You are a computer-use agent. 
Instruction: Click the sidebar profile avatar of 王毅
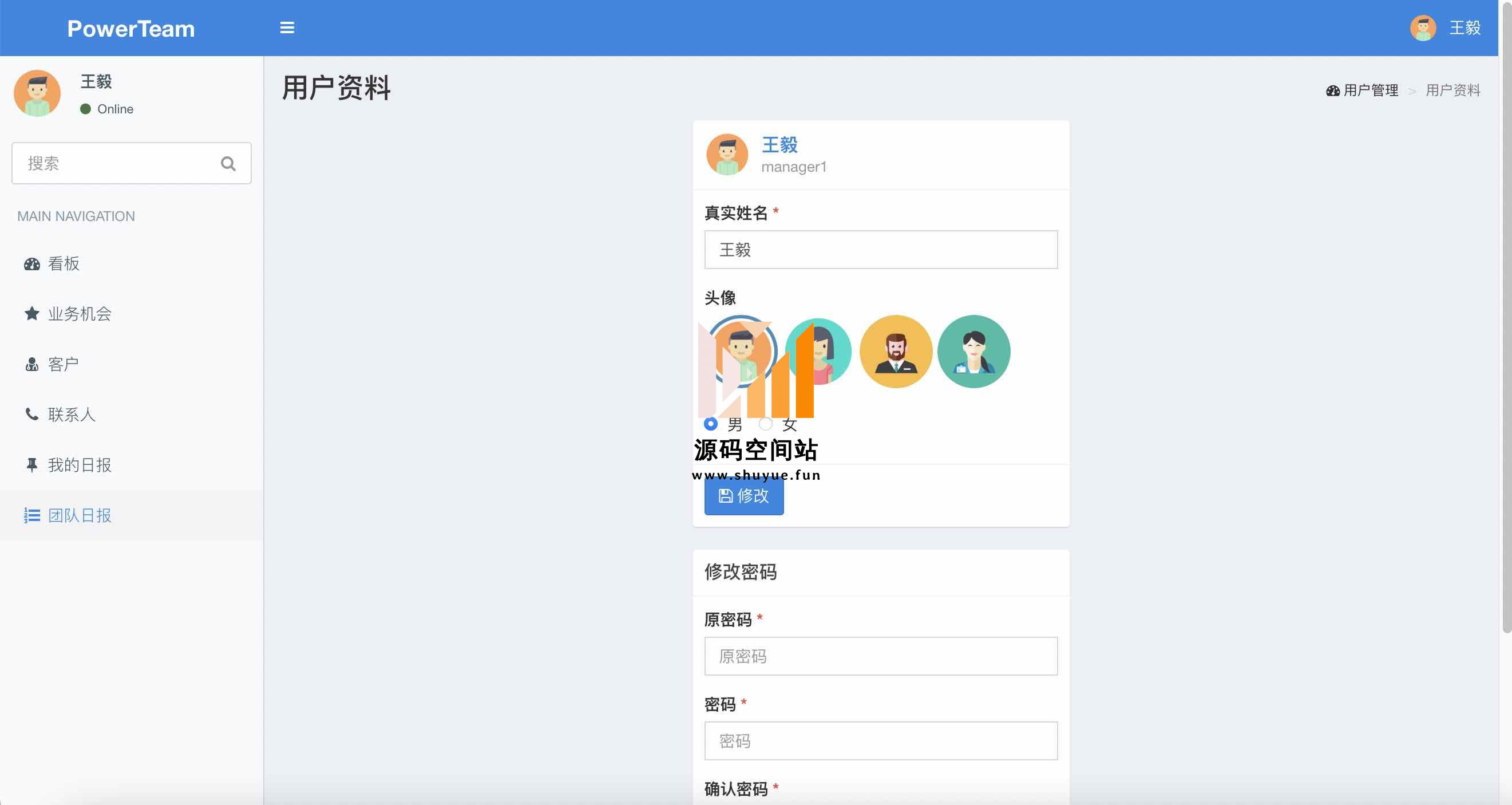tap(37, 93)
